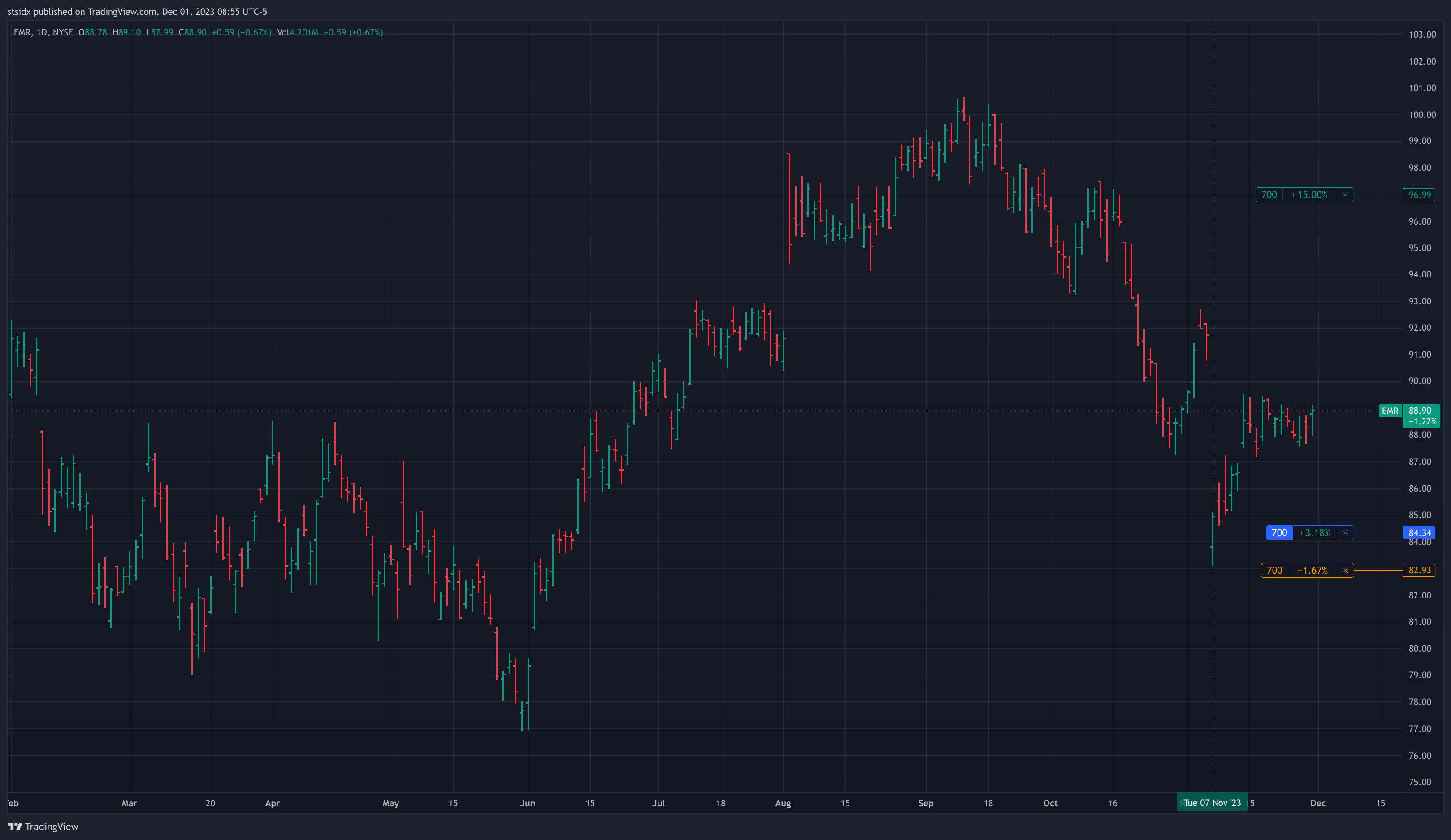The height and width of the screenshot is (840, 1451).
Task: Click the Apr label on the time axis
Action: tap(273, 803)
